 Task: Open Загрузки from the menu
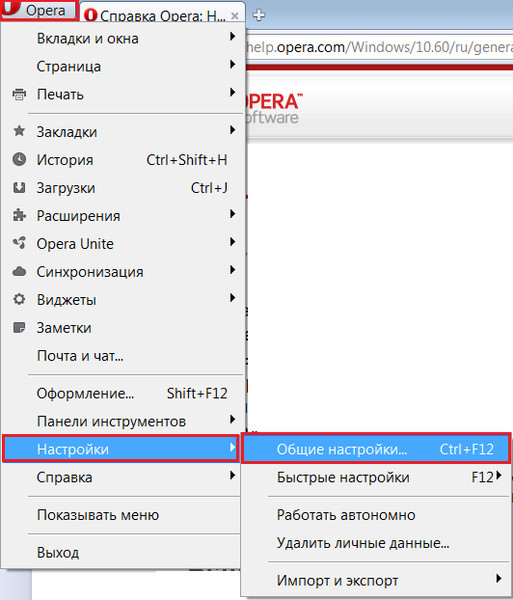click(122, 188)
